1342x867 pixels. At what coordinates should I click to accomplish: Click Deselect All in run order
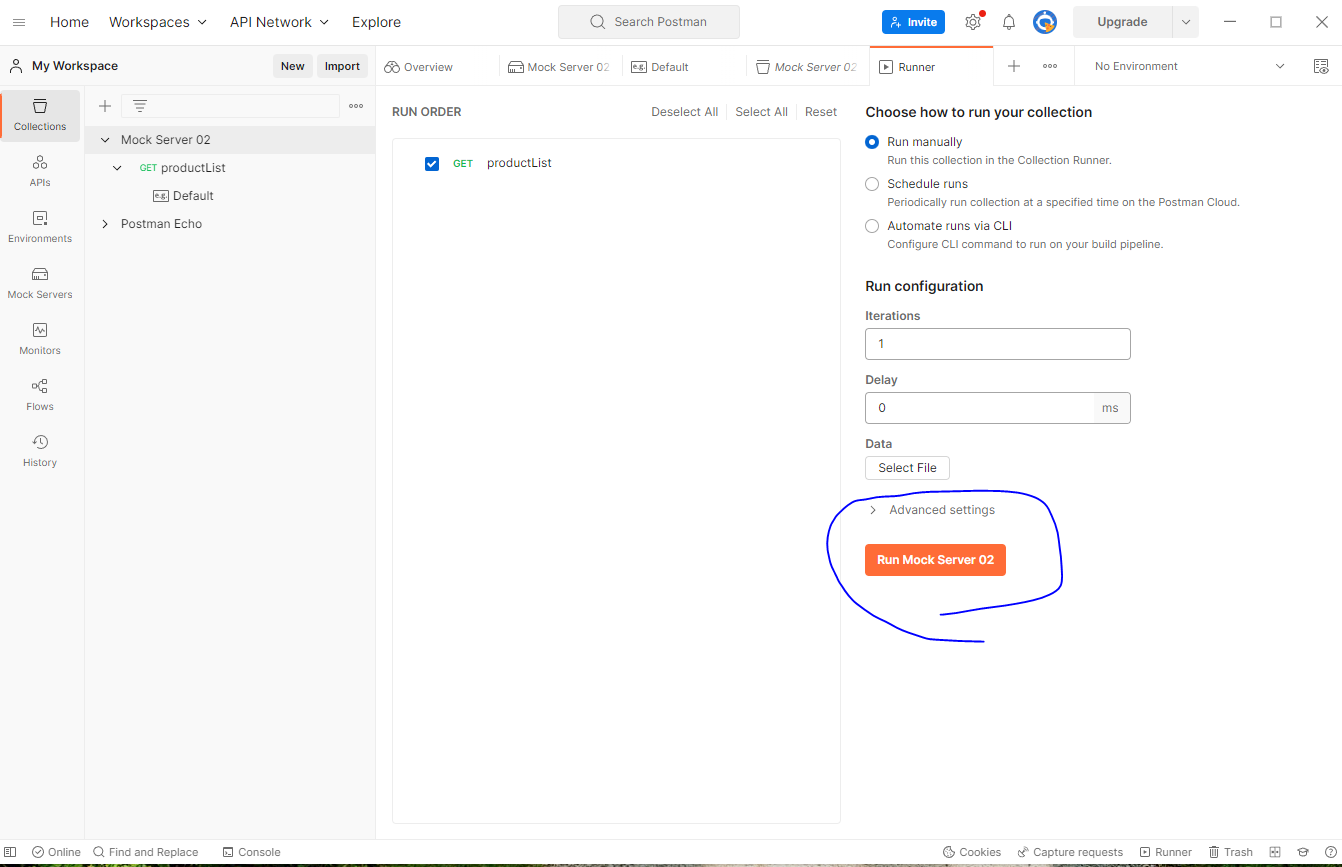click(x=684, y=112)
